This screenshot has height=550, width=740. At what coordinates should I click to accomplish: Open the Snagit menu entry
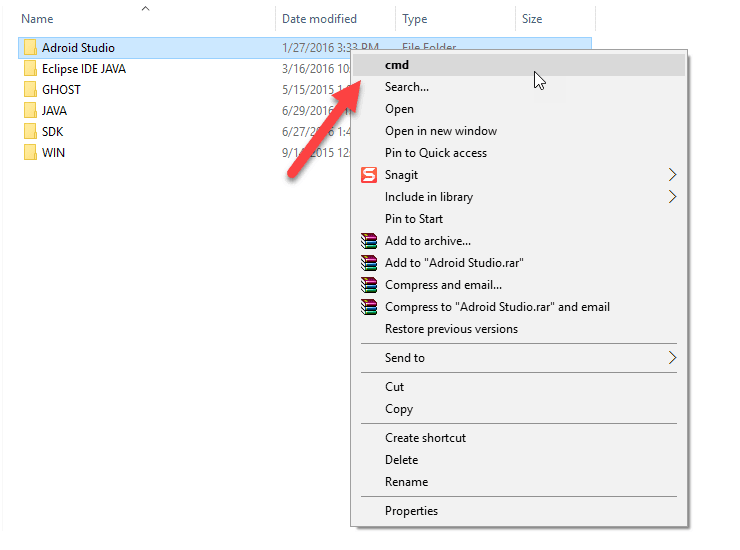(x=519, y=175)
